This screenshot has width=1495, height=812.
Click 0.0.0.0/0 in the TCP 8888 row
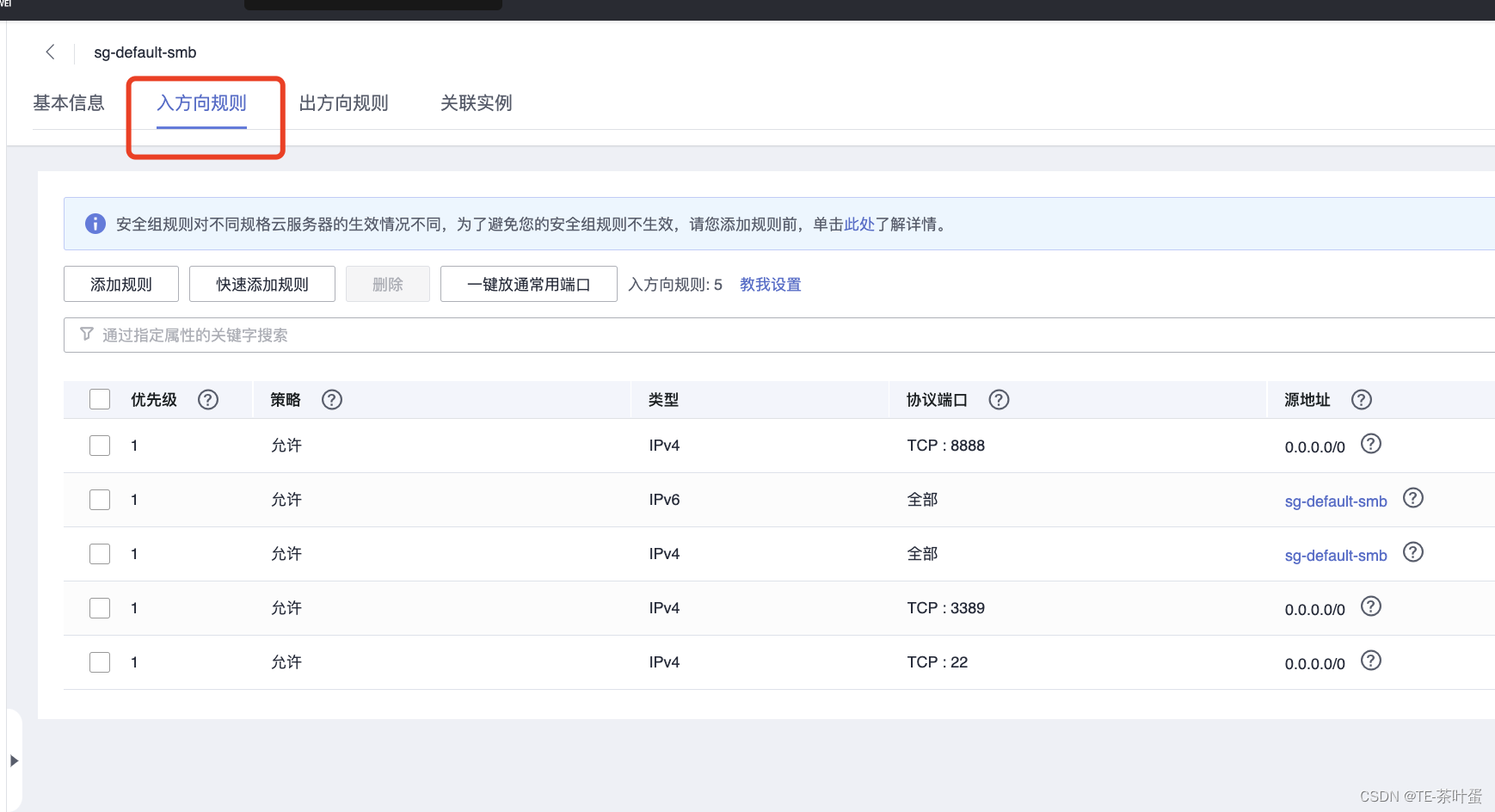(x=1315, y=447)
